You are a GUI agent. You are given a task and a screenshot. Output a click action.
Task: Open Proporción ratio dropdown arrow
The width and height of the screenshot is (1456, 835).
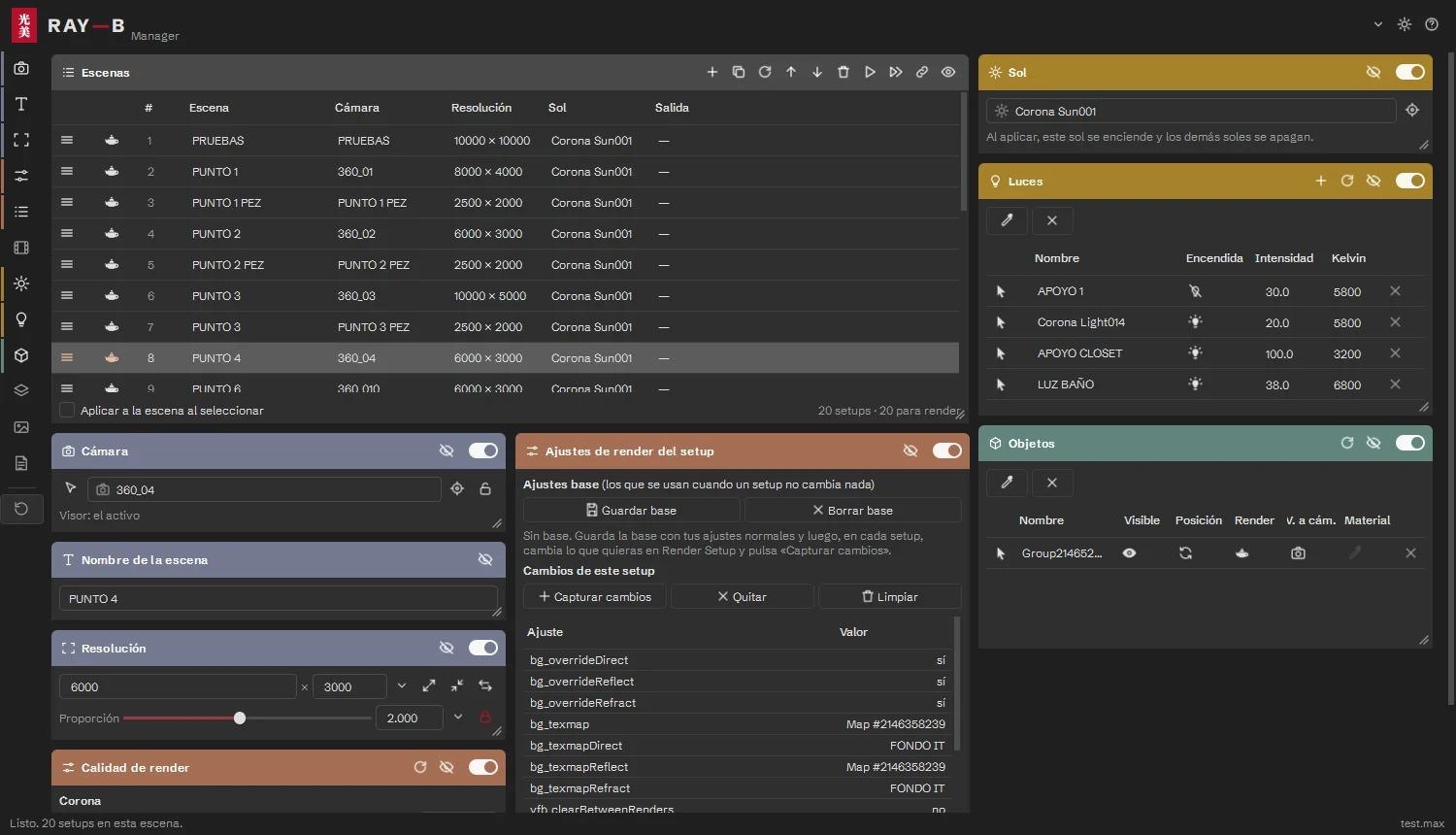(458, 718)
